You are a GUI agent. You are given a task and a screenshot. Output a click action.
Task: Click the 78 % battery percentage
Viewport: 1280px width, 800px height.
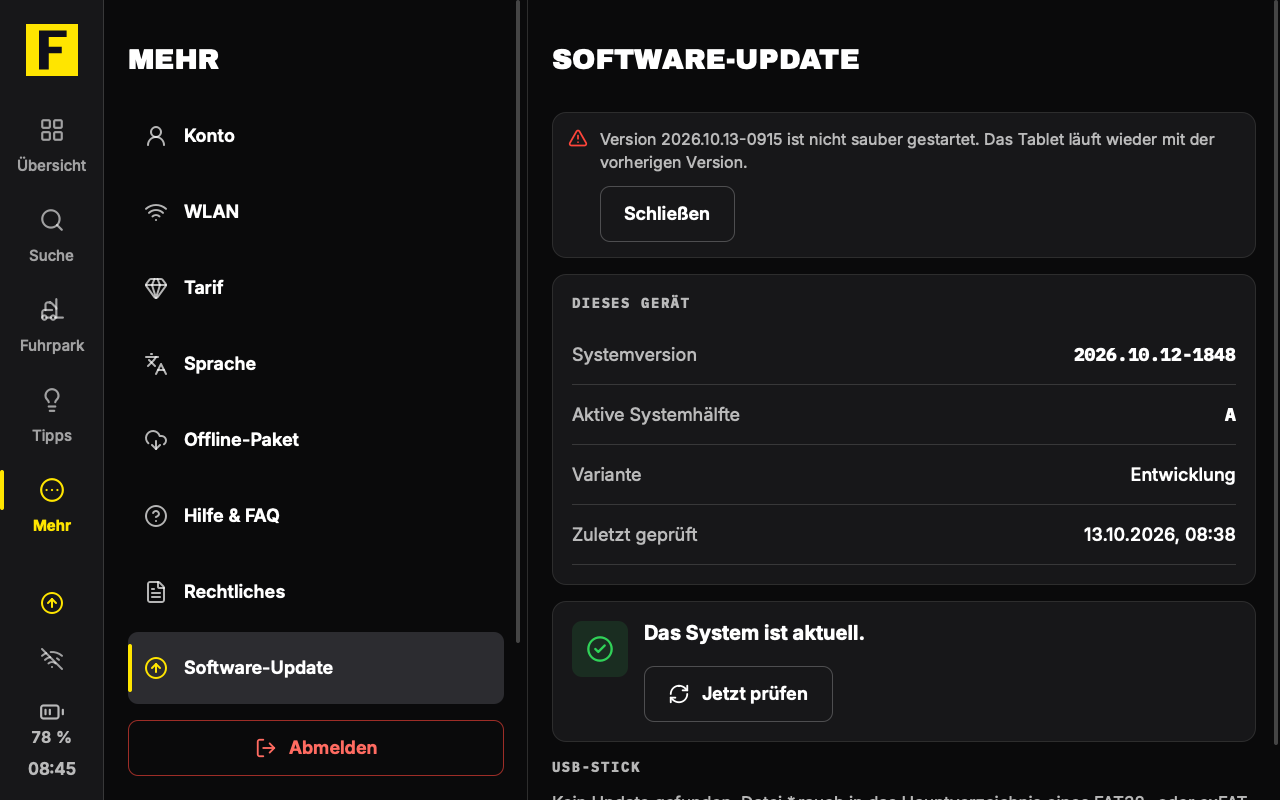click(x=52, y=738)
